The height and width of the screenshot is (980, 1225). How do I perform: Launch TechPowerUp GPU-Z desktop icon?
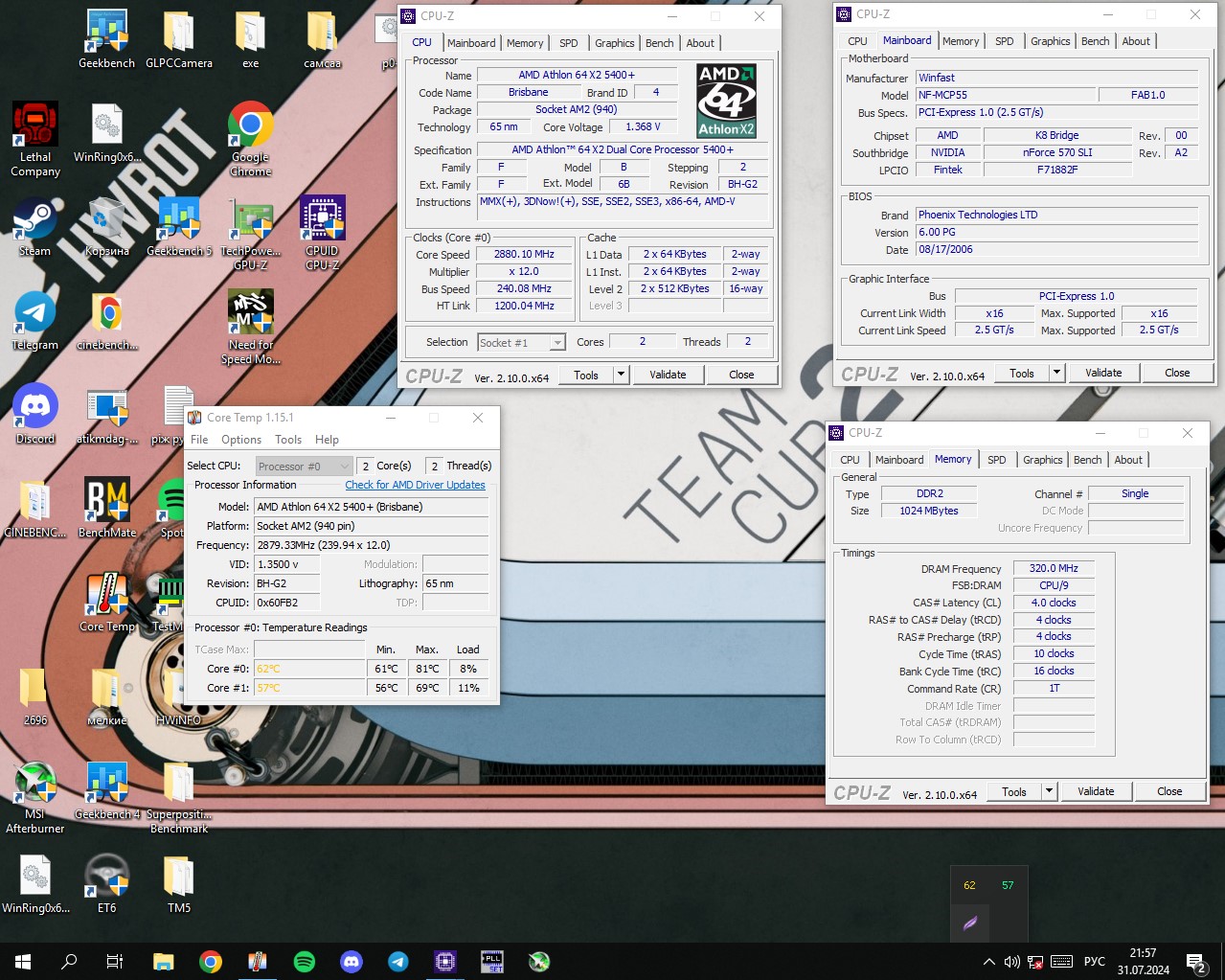(x=251, y=233)
